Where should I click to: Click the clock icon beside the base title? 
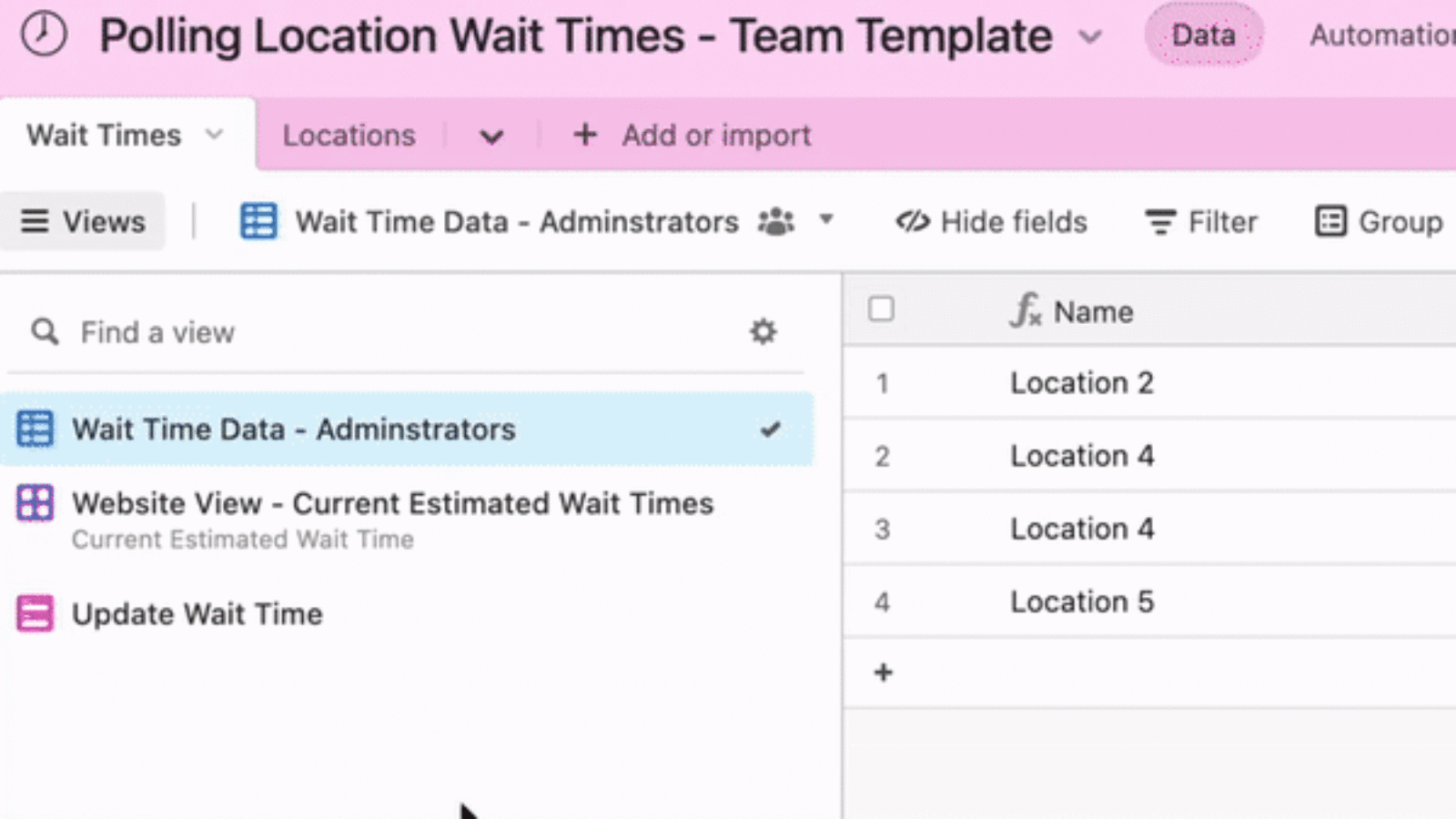[x=43, y=35]
